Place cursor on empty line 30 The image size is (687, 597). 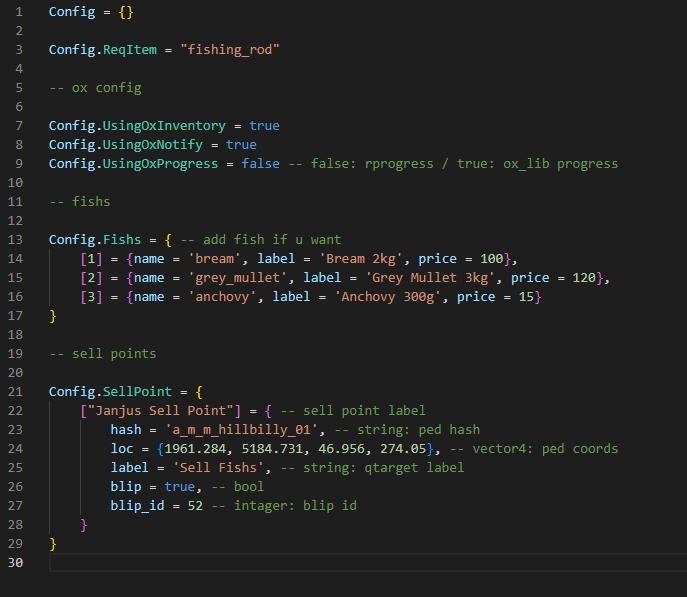(x=368, y=563)
